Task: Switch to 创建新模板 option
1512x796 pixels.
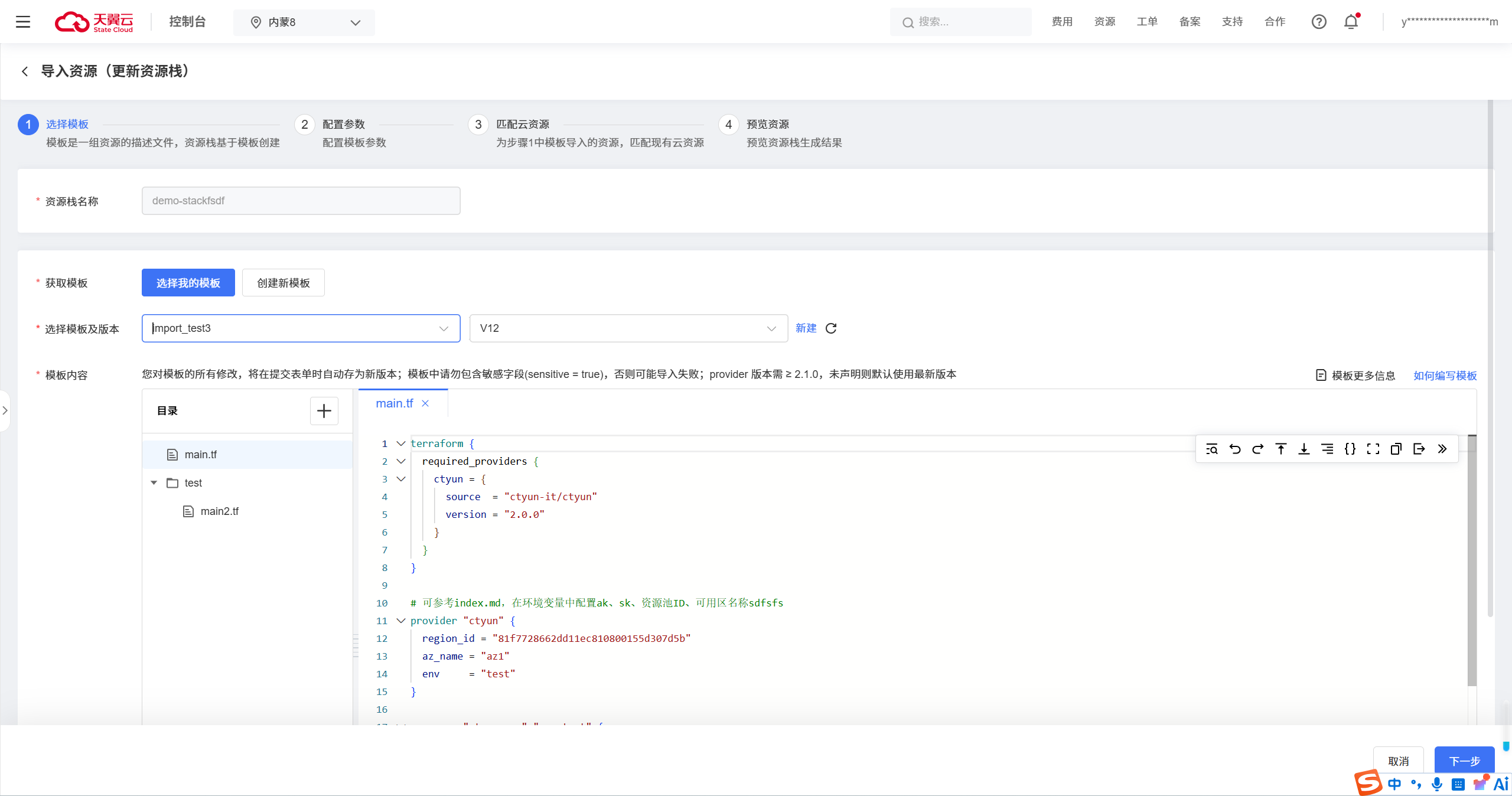Action: [283, 283]
